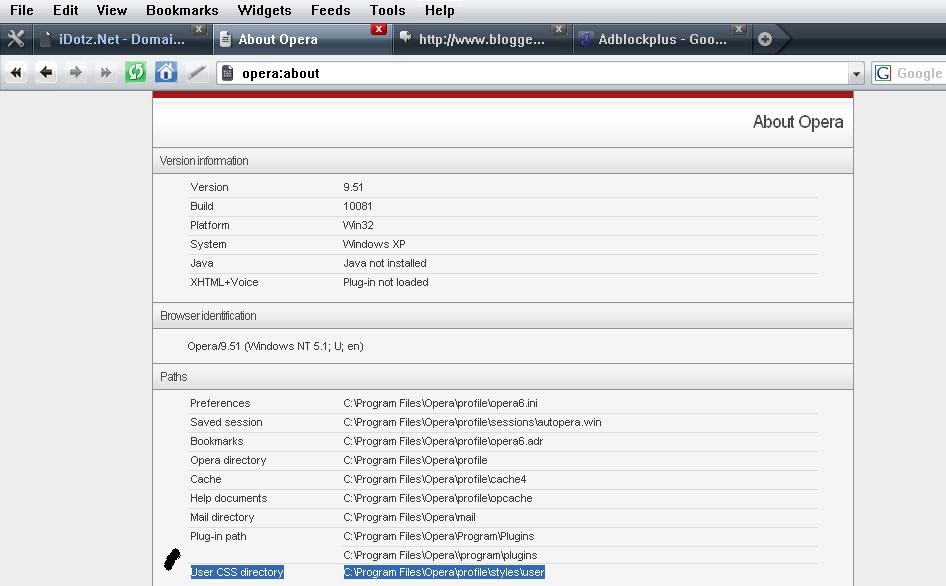946x586 pixels.
Task: Click the lowercase program\plugins path
Action: tap(440, 555)
